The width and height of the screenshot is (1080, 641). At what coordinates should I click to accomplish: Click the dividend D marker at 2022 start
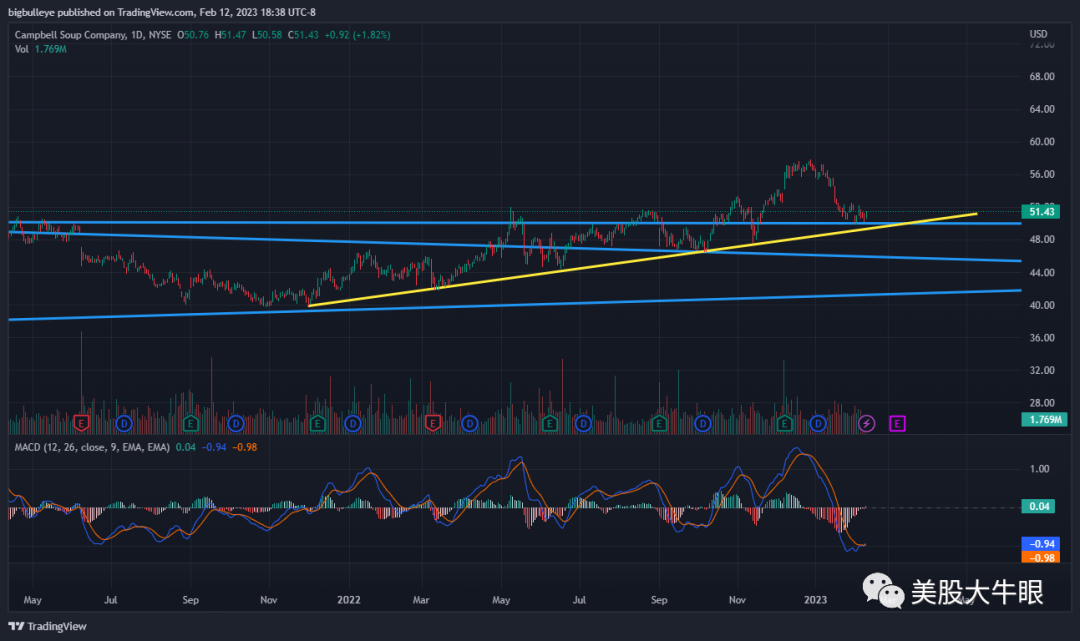(353, 423)
